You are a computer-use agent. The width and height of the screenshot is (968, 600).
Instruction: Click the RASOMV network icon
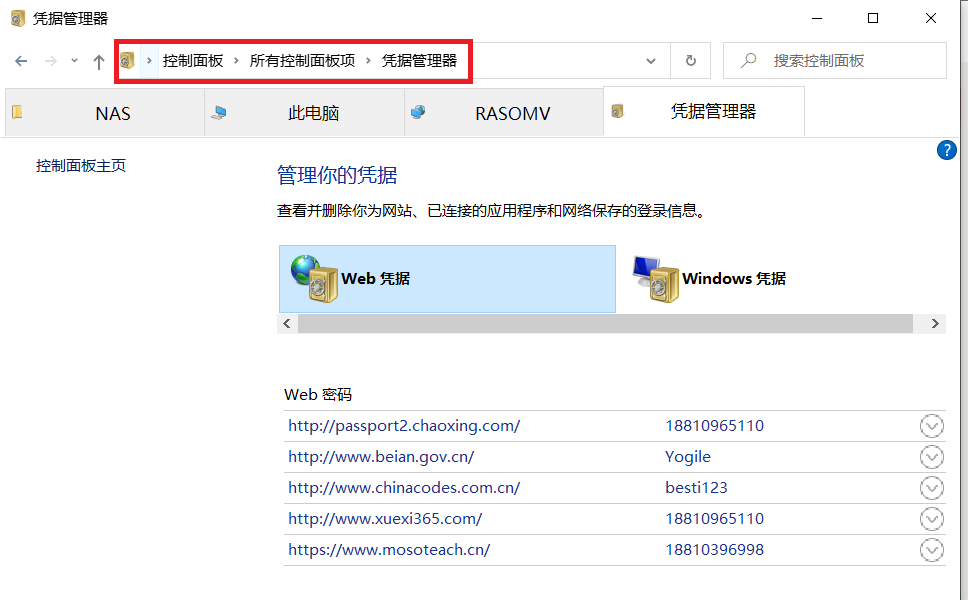418,112
